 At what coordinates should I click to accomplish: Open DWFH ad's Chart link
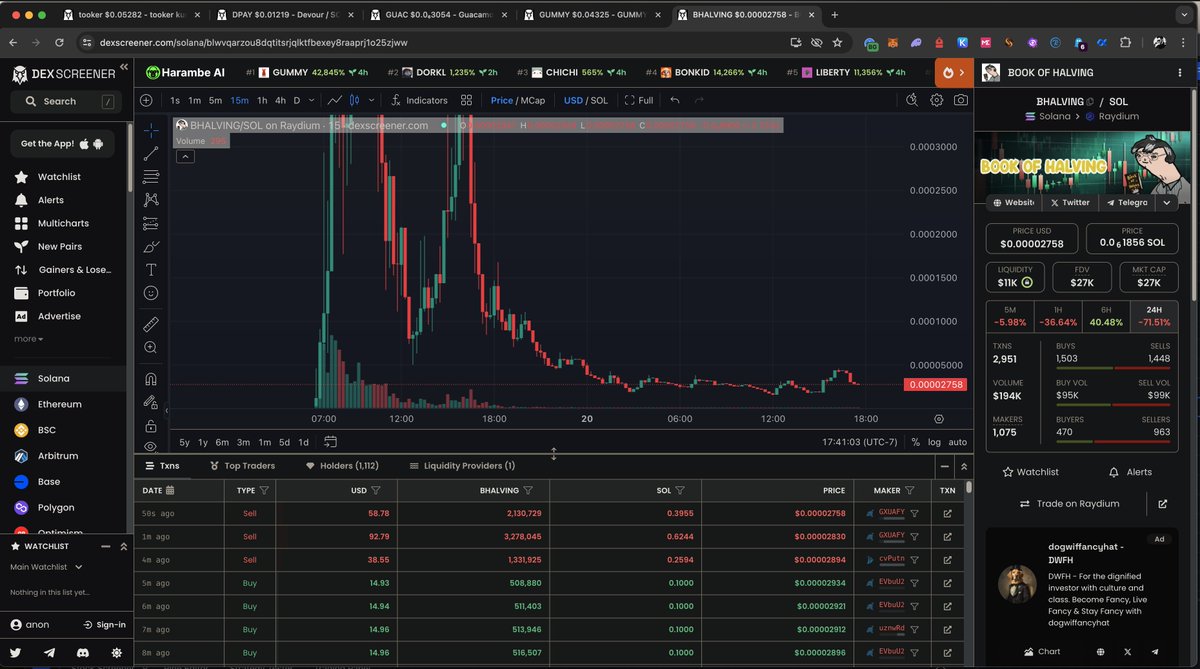(1040, 651)
